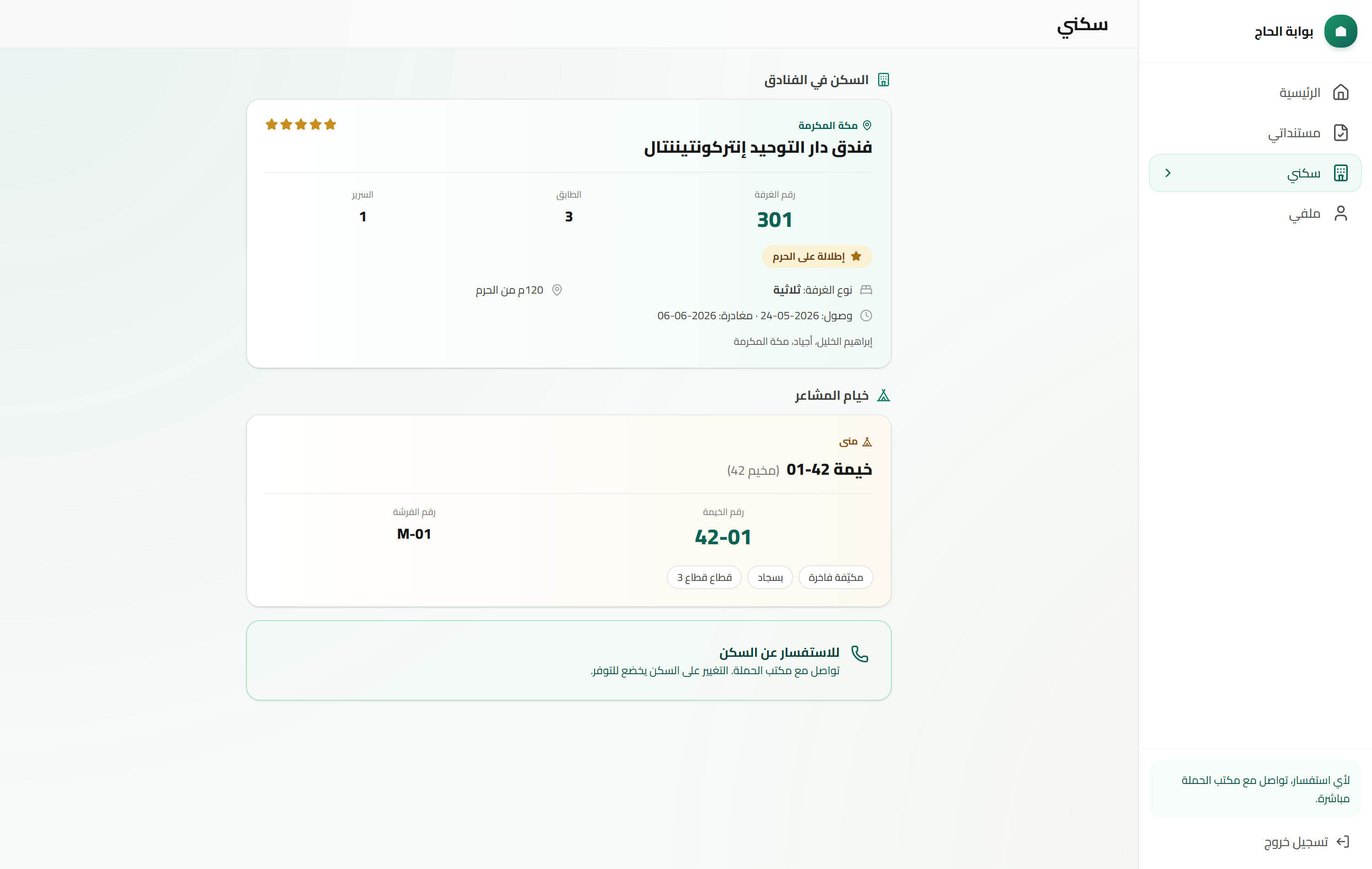Viewport: 1372px width, 869px height.
Task: Click the document icon beside مستنداتي
Action: pos(1340,133)
